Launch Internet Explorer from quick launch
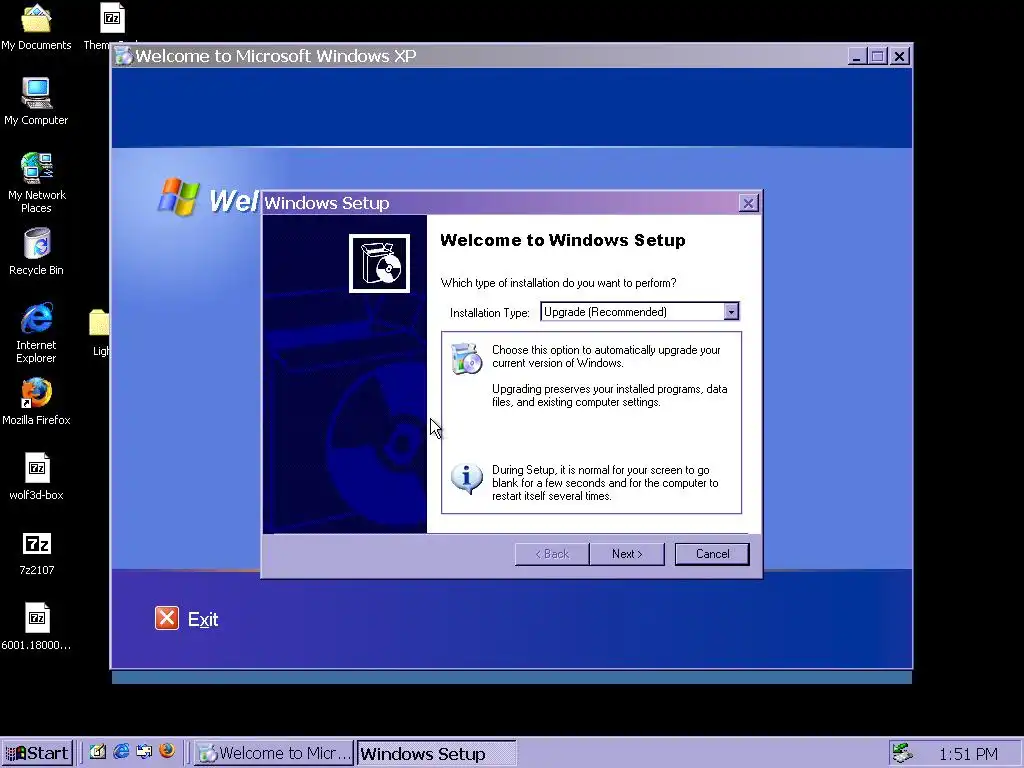Image resolution: width=1024 pixels, height=768 pixels. click(x=121, y=752)
